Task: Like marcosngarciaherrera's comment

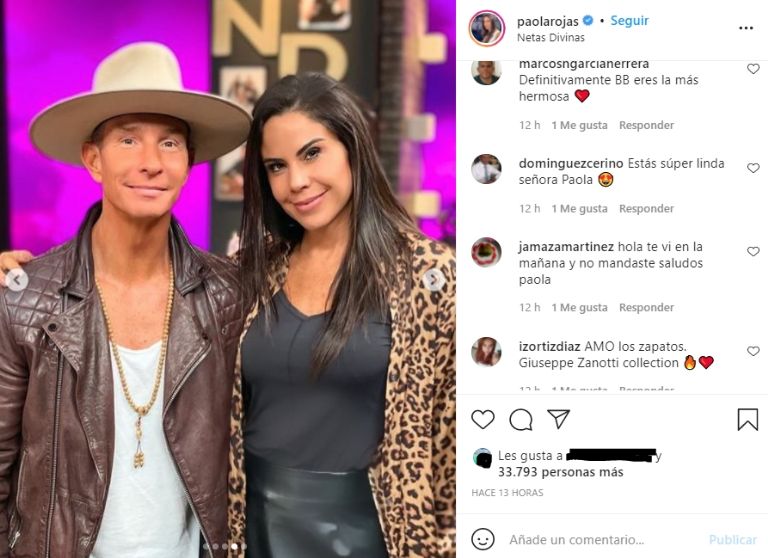Action: pyautogui.click(x=753, y=69)
